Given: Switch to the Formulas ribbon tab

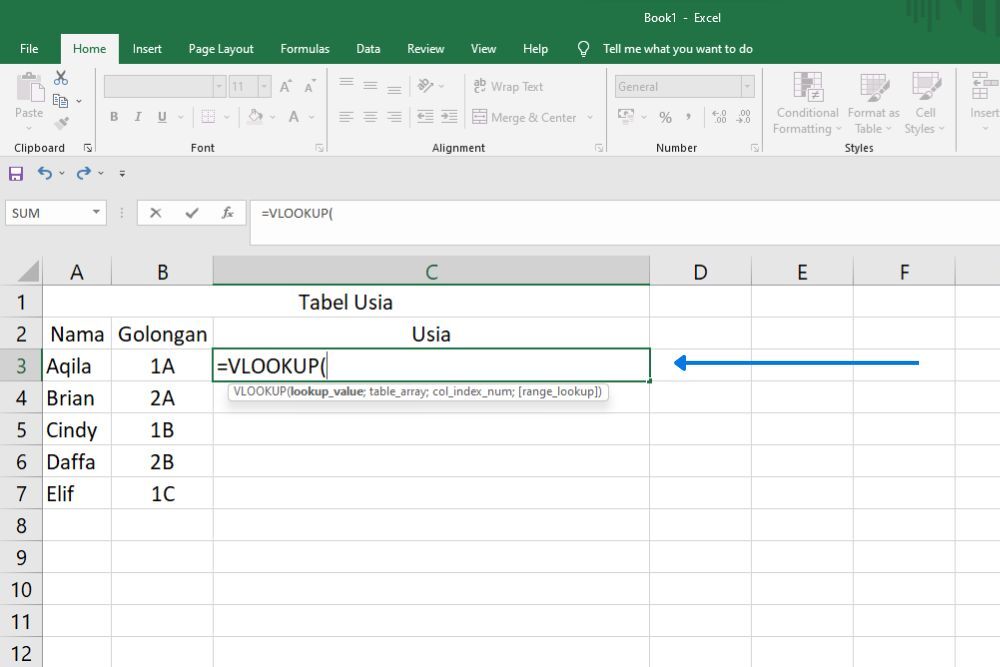Looking at the screenshot, I should [304, 48].
